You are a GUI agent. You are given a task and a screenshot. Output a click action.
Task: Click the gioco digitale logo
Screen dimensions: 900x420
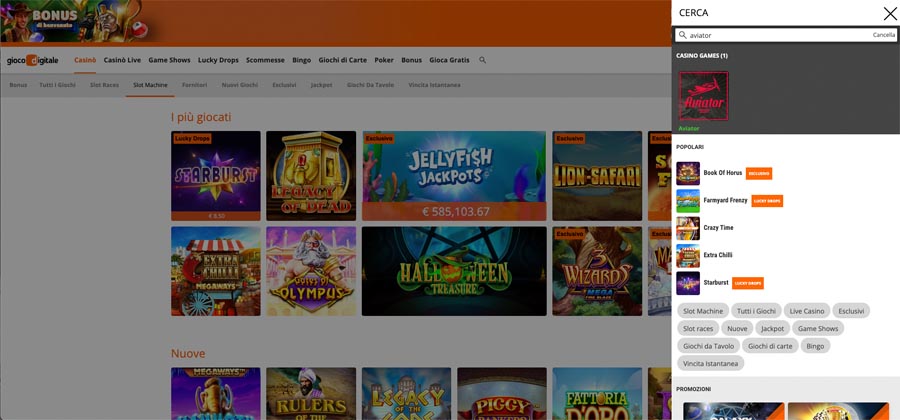click(x=32, y=60)
